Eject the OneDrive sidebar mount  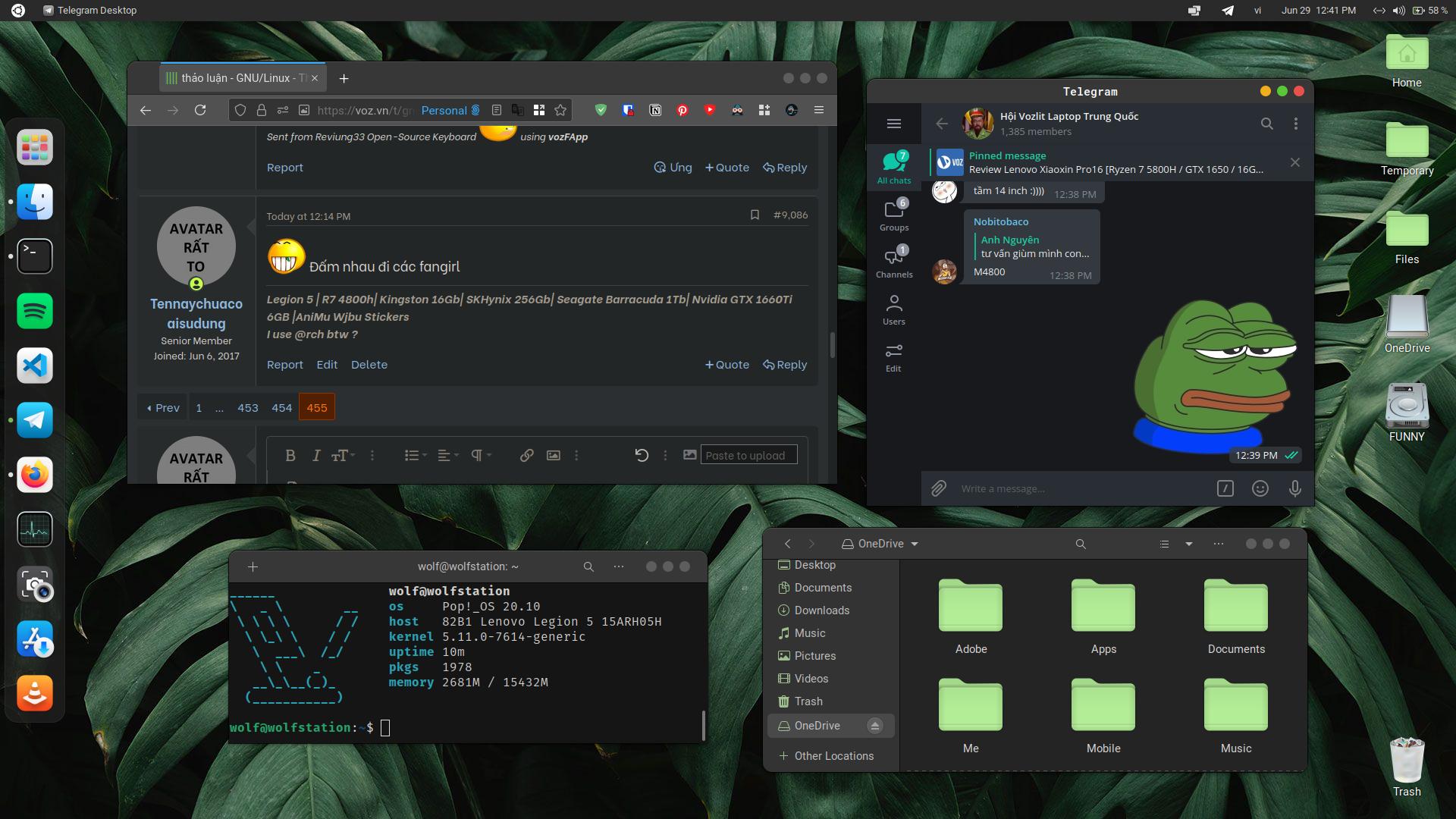tap(874, 726)
